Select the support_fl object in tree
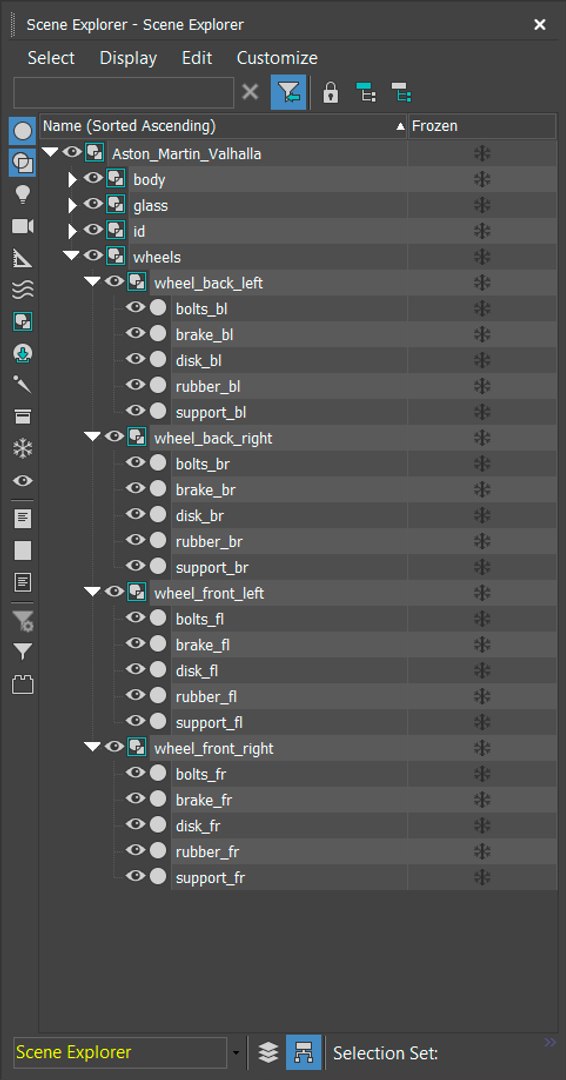The image size is (566, 1080). (209, 723)
